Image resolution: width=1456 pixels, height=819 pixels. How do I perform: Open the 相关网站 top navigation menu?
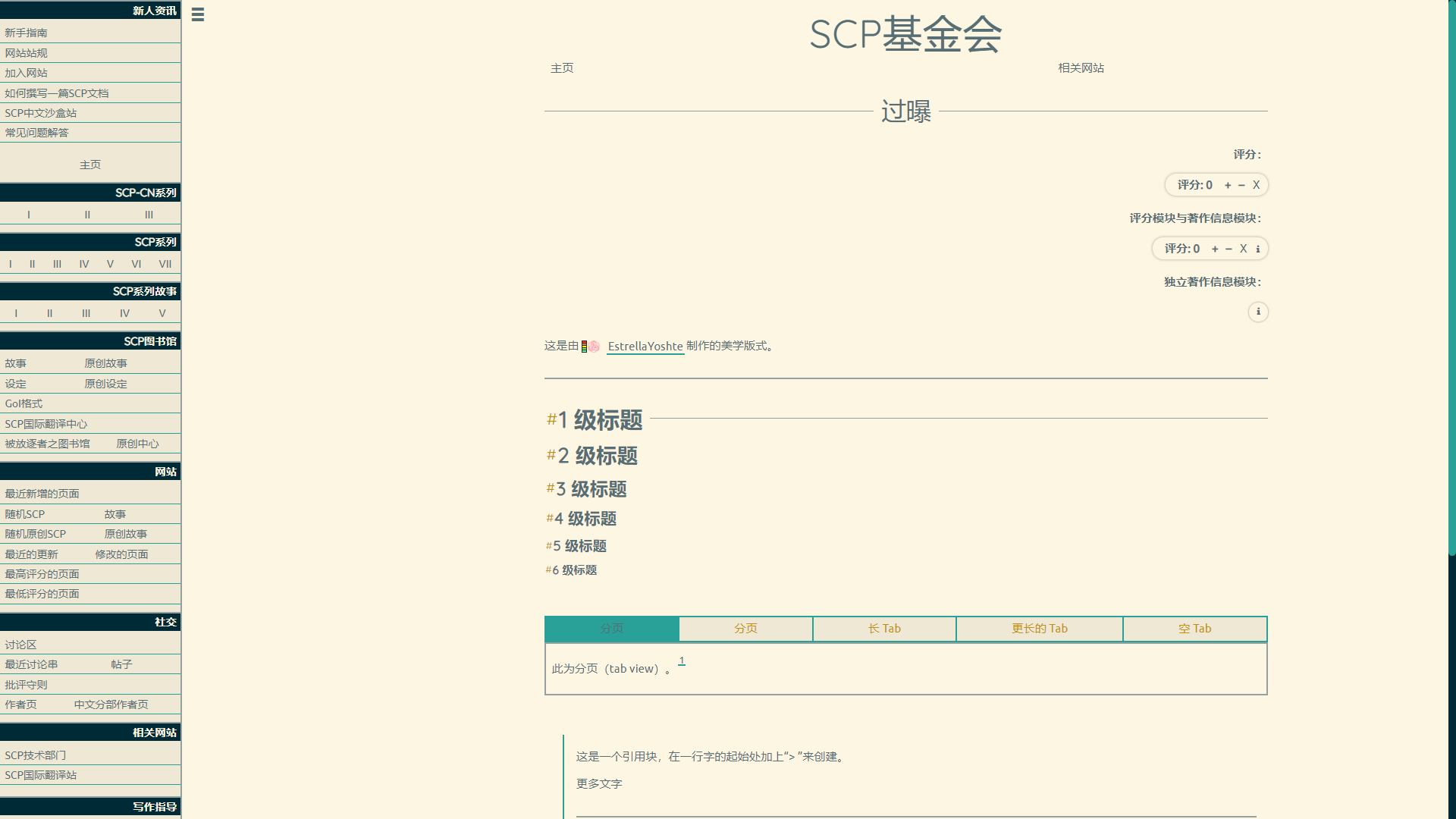tap(1081, 68)
